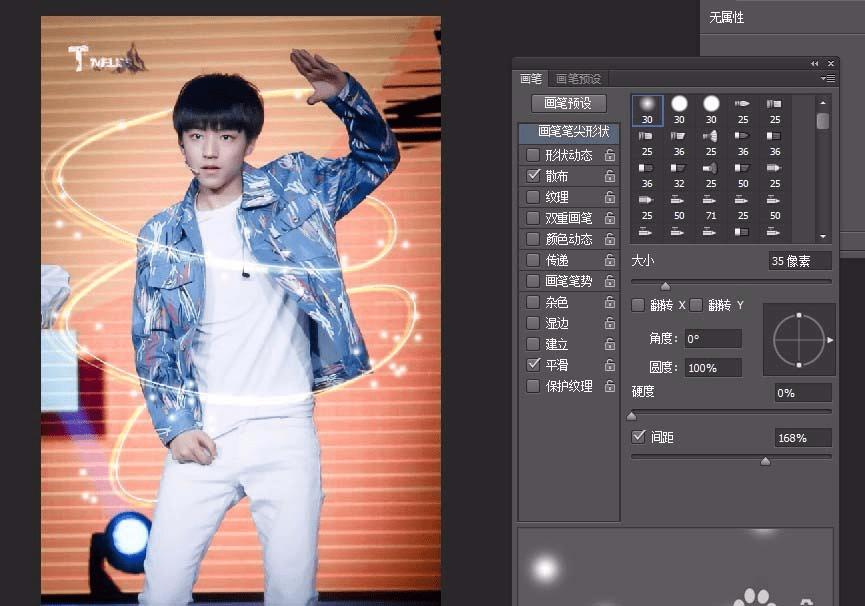Click the brush list scroll-up arrow

pos(823,103)
